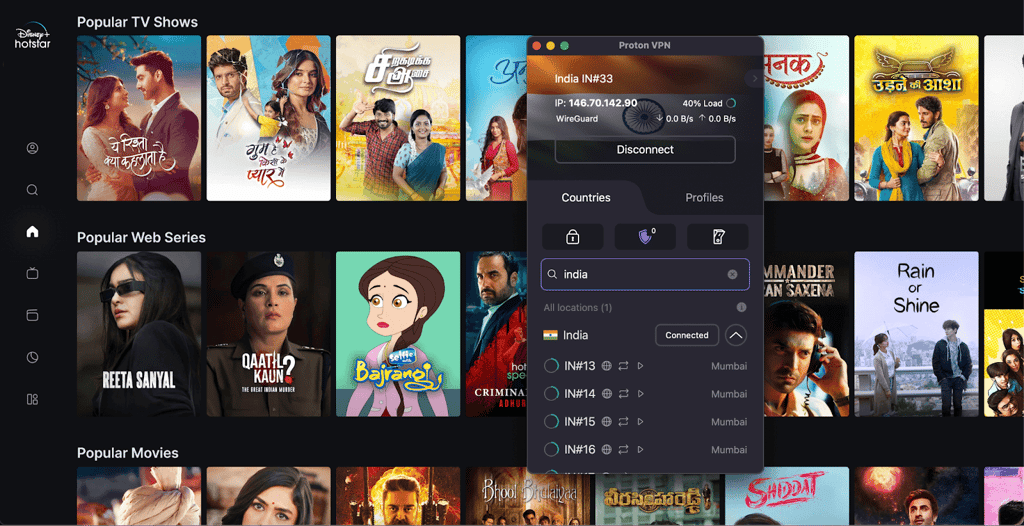Screen dimensions: 1024x526
Task: Open the Ghum Hai Kisikey Pyaar Meiin poster
Action: coord(268,118)
